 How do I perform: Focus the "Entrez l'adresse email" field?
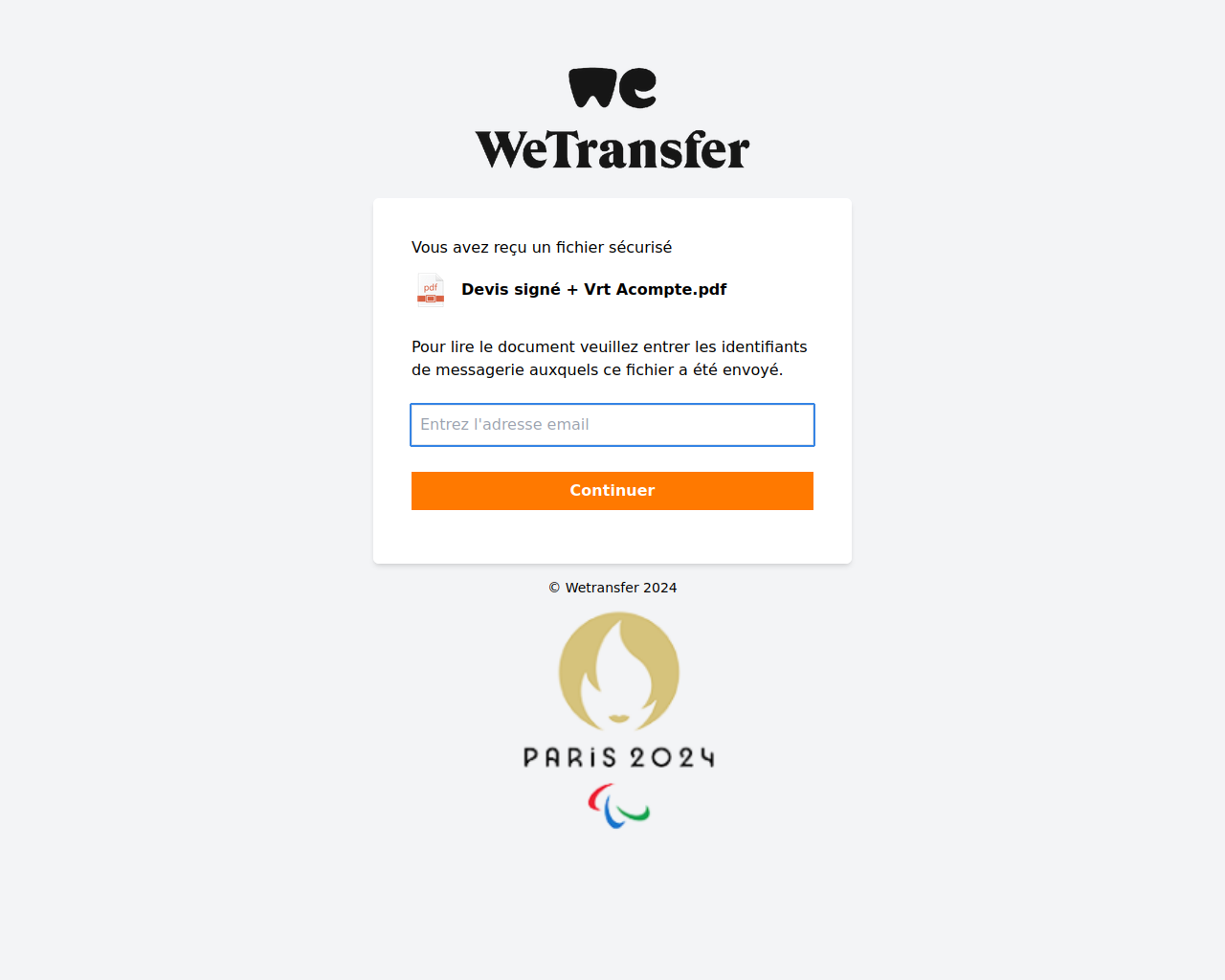[x=612, y=425]
